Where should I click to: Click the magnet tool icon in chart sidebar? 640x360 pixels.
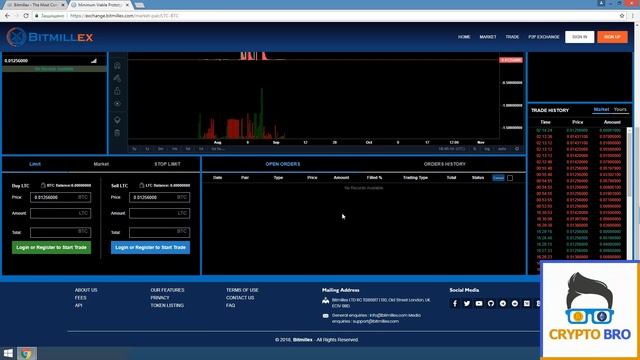[x=117, y=66]
